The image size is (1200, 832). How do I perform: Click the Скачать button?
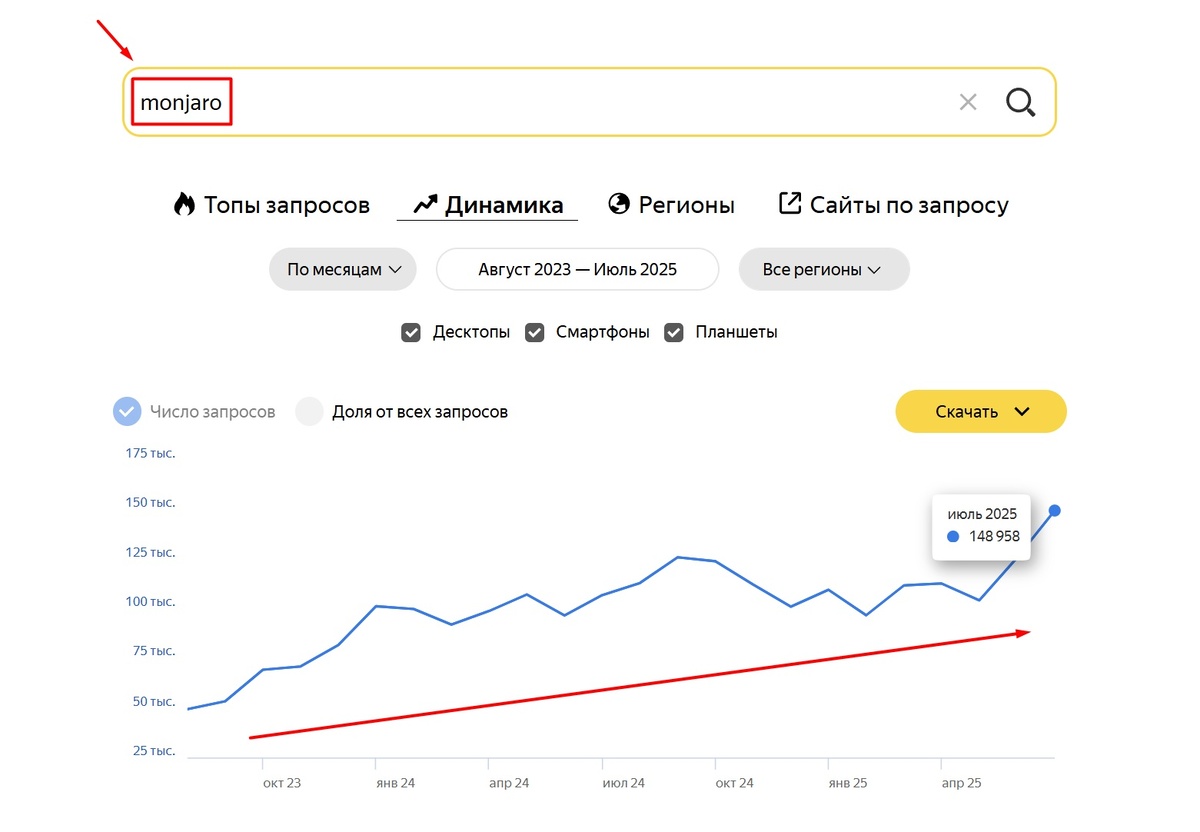pyautogui.click(x=968, y=411)
